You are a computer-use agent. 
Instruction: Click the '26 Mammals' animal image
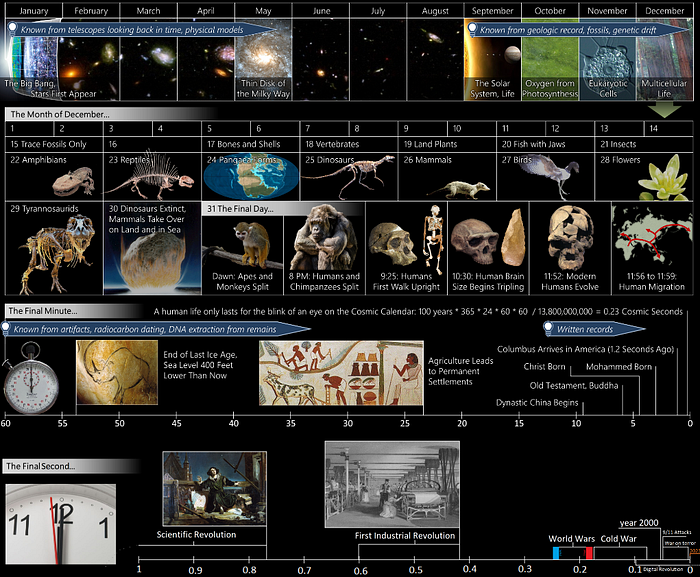(459, 189)
